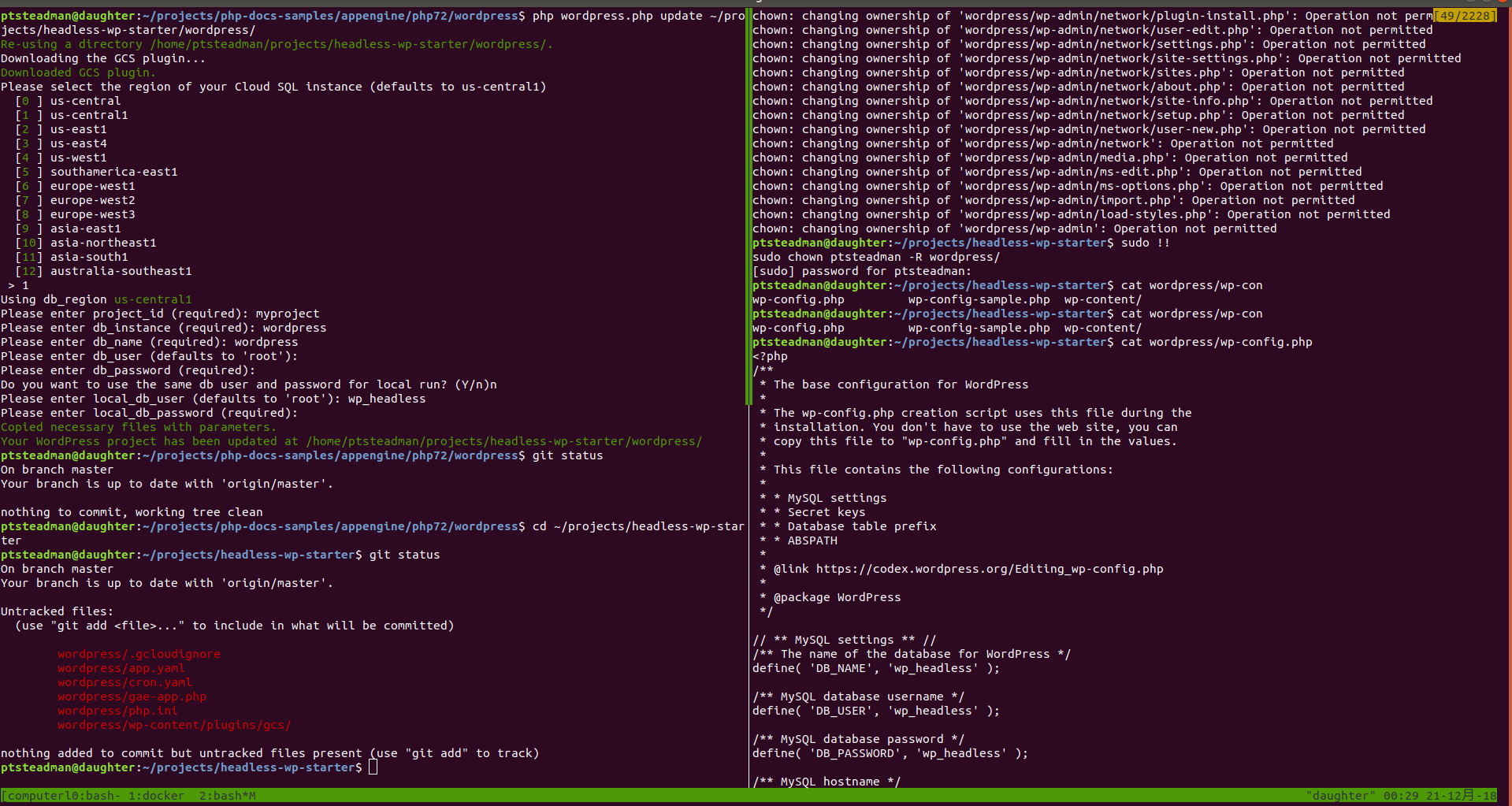Click untracked file wordpress/.gcloudignore
1512x806 pixels.
[x=139, y=654]
